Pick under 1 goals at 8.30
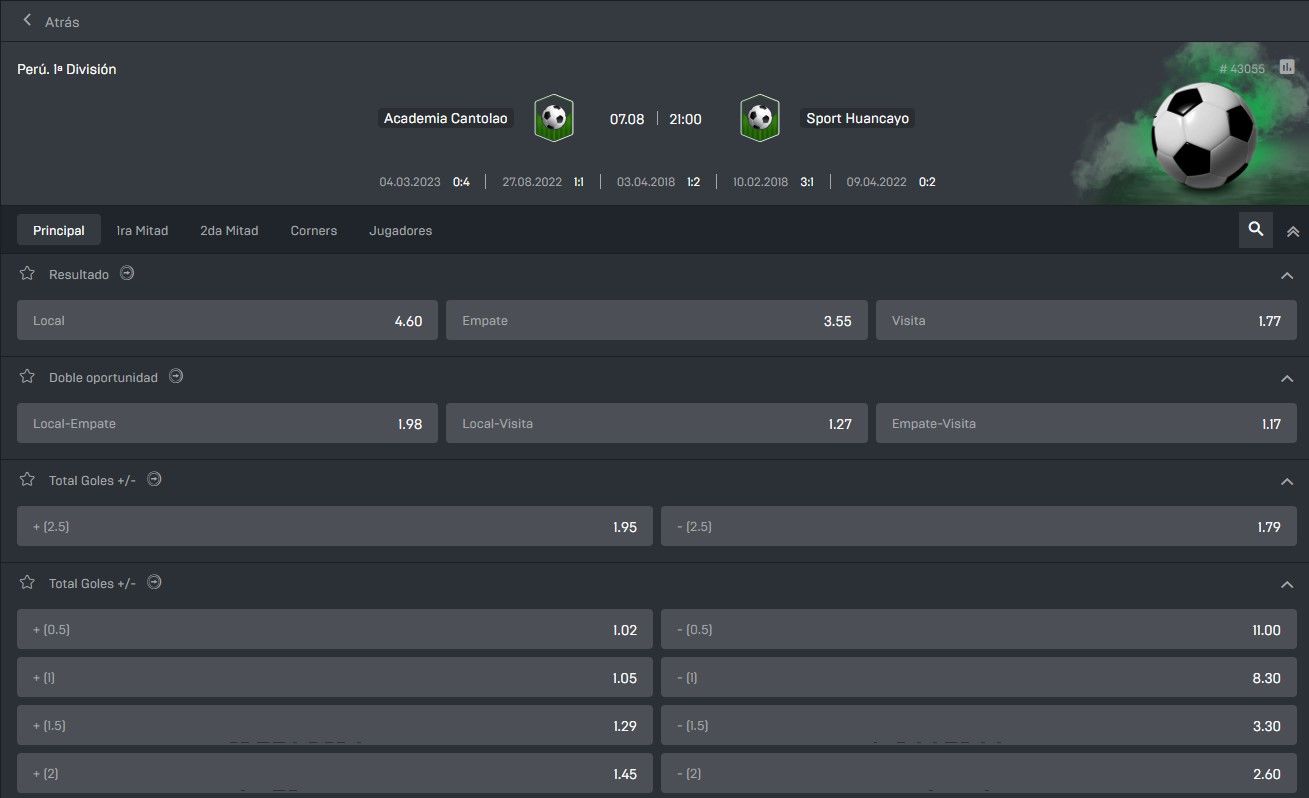This screenshot has height=798, width=1309. (x=979, y=677)
